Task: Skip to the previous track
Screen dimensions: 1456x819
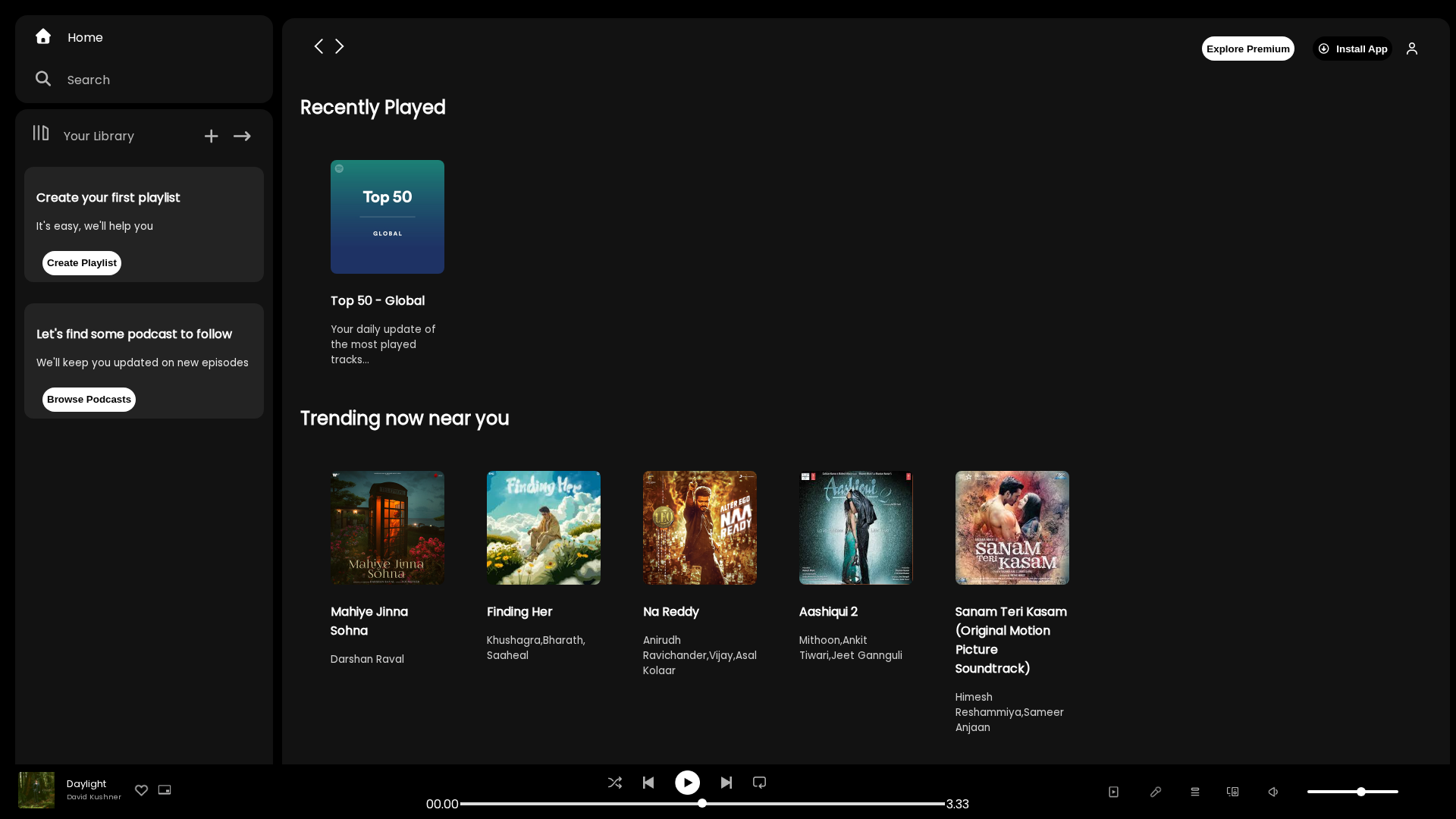Action: 648,783
